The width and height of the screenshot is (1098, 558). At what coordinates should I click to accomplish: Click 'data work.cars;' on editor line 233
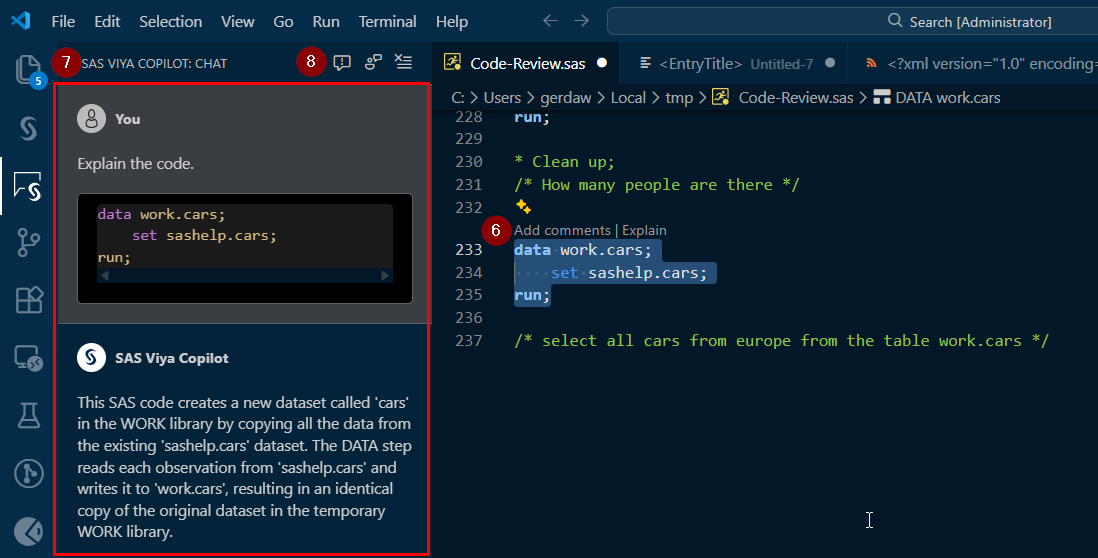[x=583, y=250]
